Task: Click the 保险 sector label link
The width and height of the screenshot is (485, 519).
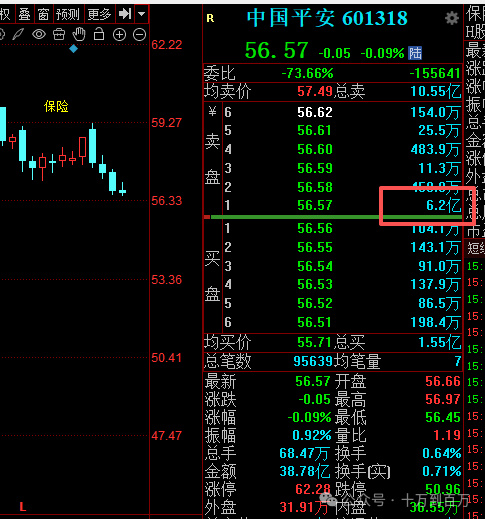Action: click(x=56, y=107)
